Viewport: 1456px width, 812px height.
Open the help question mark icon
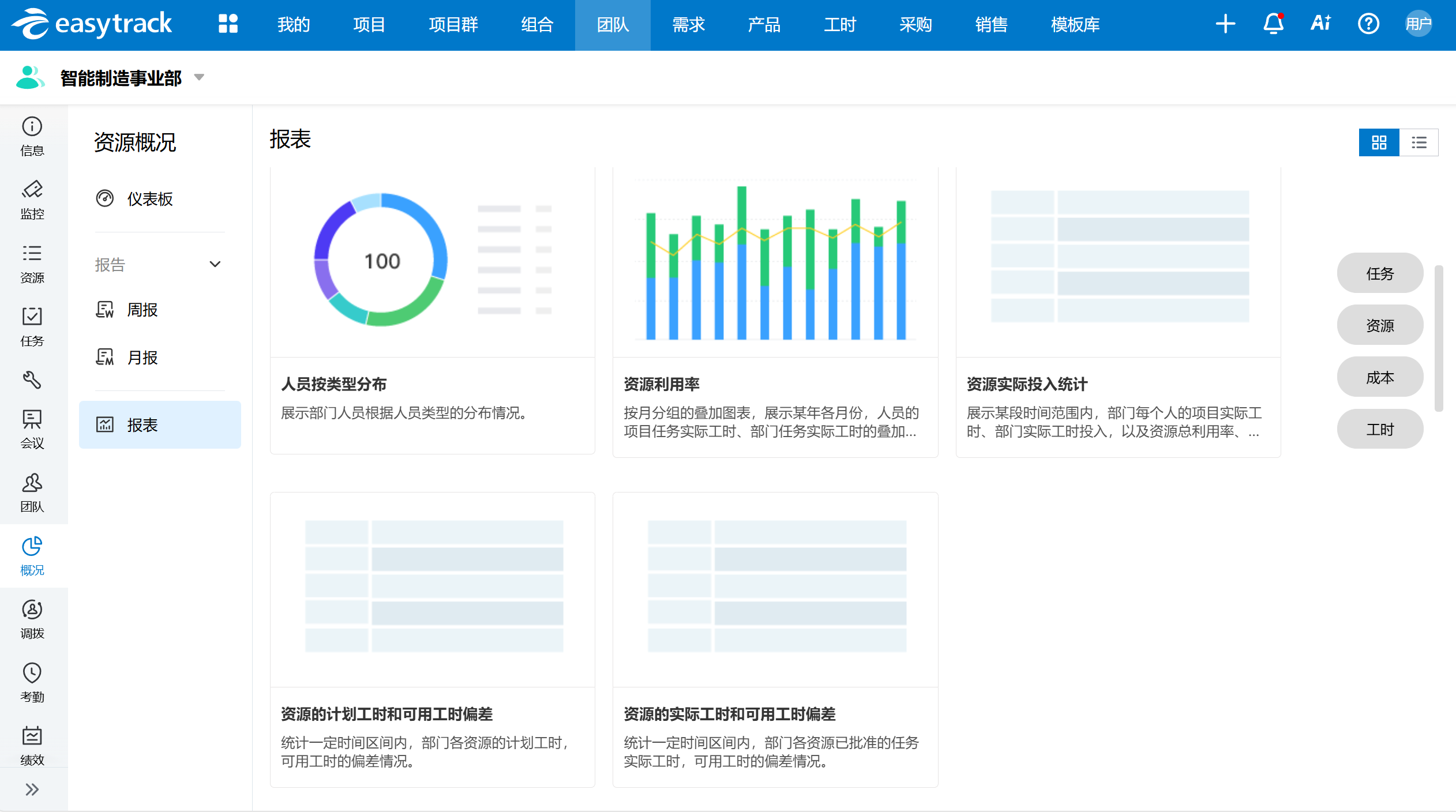[1368, 24]
